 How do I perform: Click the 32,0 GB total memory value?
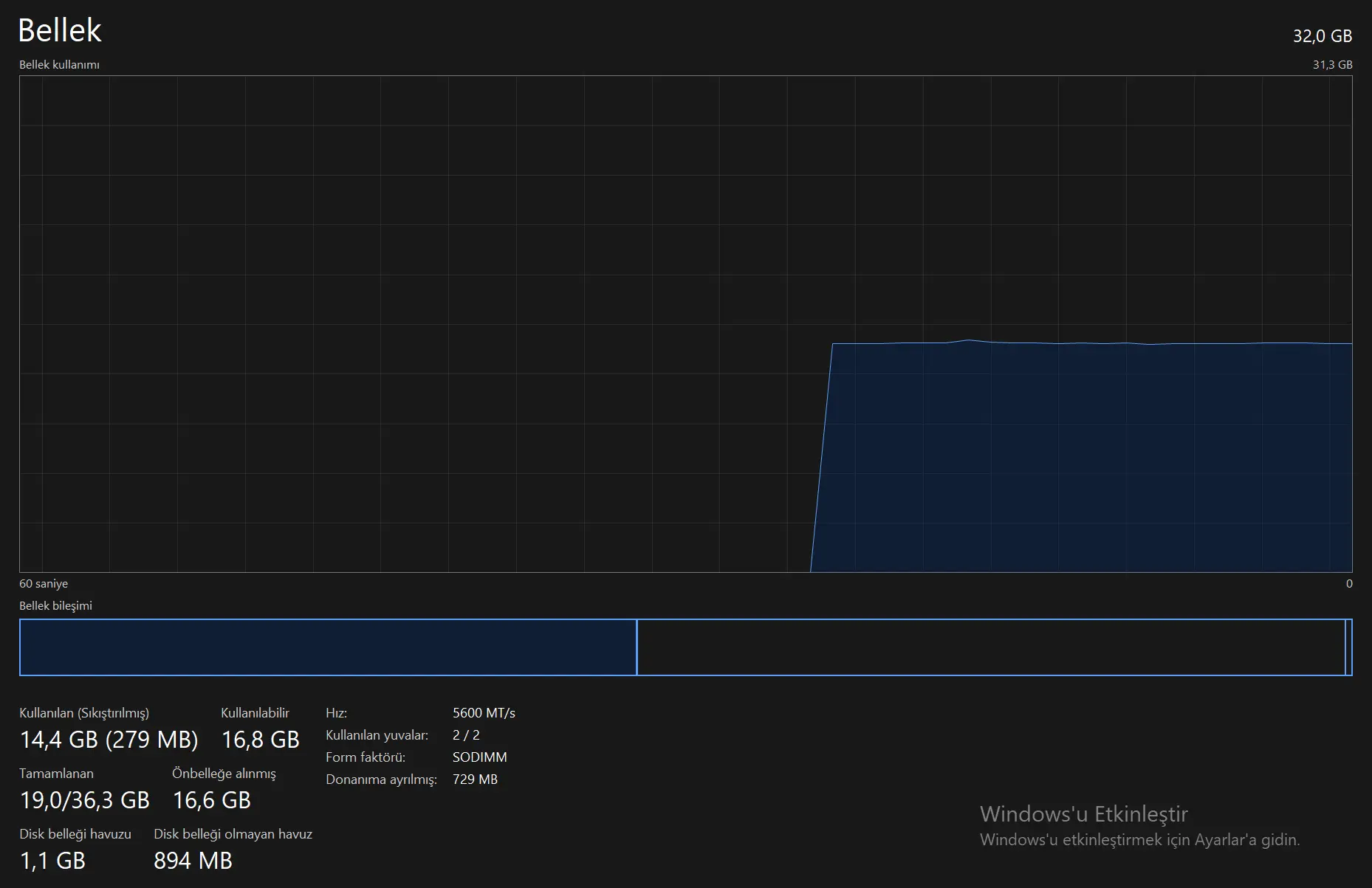[x=1322, y=35]
